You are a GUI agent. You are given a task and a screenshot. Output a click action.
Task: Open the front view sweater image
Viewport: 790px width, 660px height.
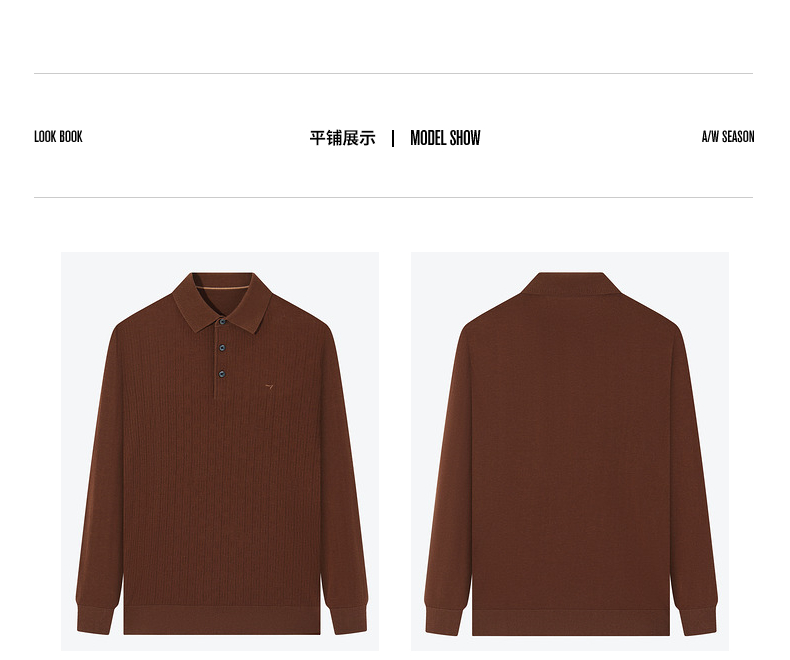tap(220, 451)
